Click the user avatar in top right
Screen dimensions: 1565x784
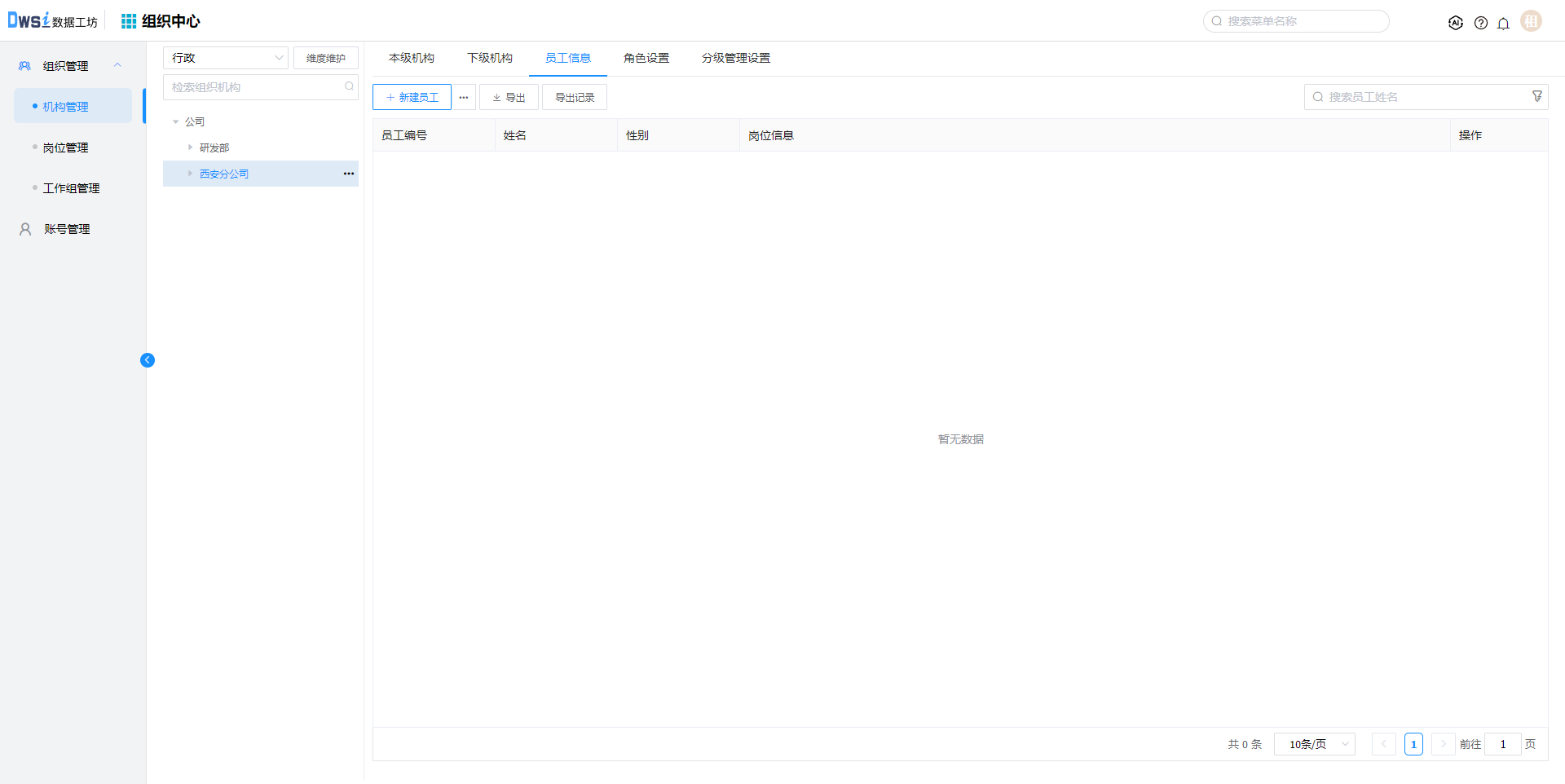(1531, 21)
